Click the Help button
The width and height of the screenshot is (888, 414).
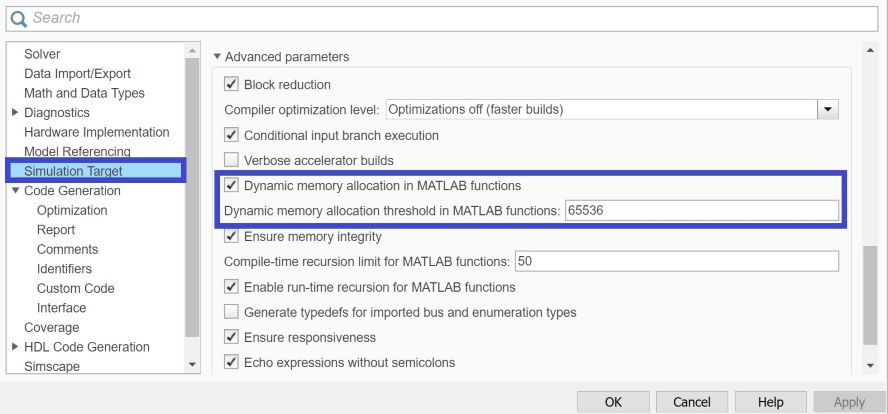(x=770, y=402)
